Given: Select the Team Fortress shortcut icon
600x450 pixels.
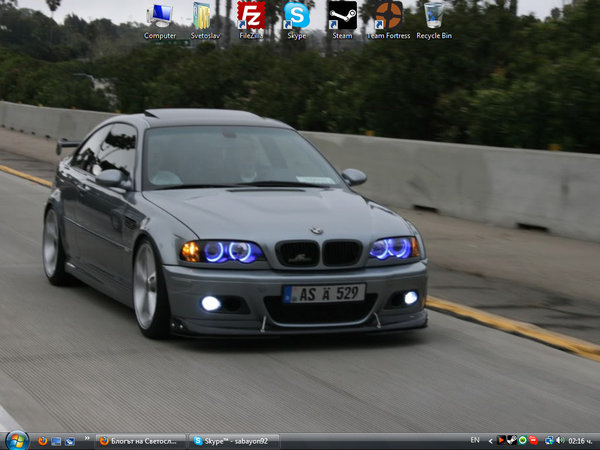Looking at the screenshot, I should click(388, 21).
